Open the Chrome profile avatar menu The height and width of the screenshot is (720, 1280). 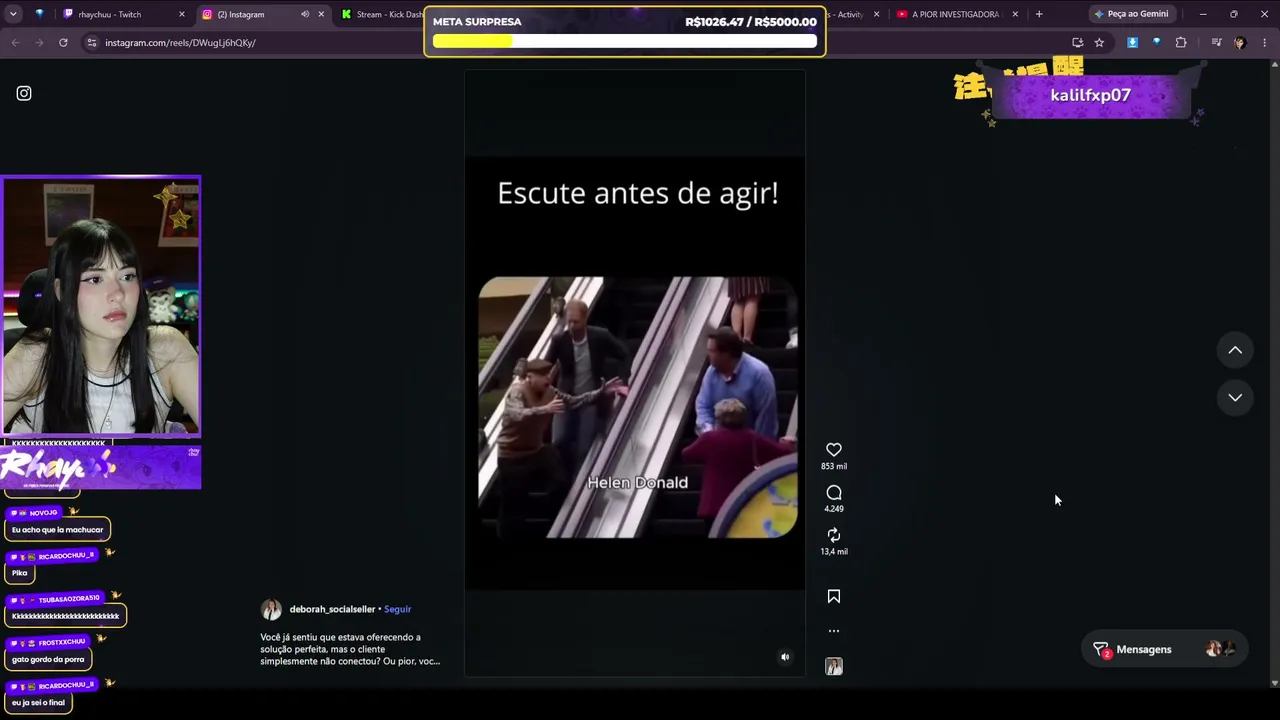[x=1240, y=43]
